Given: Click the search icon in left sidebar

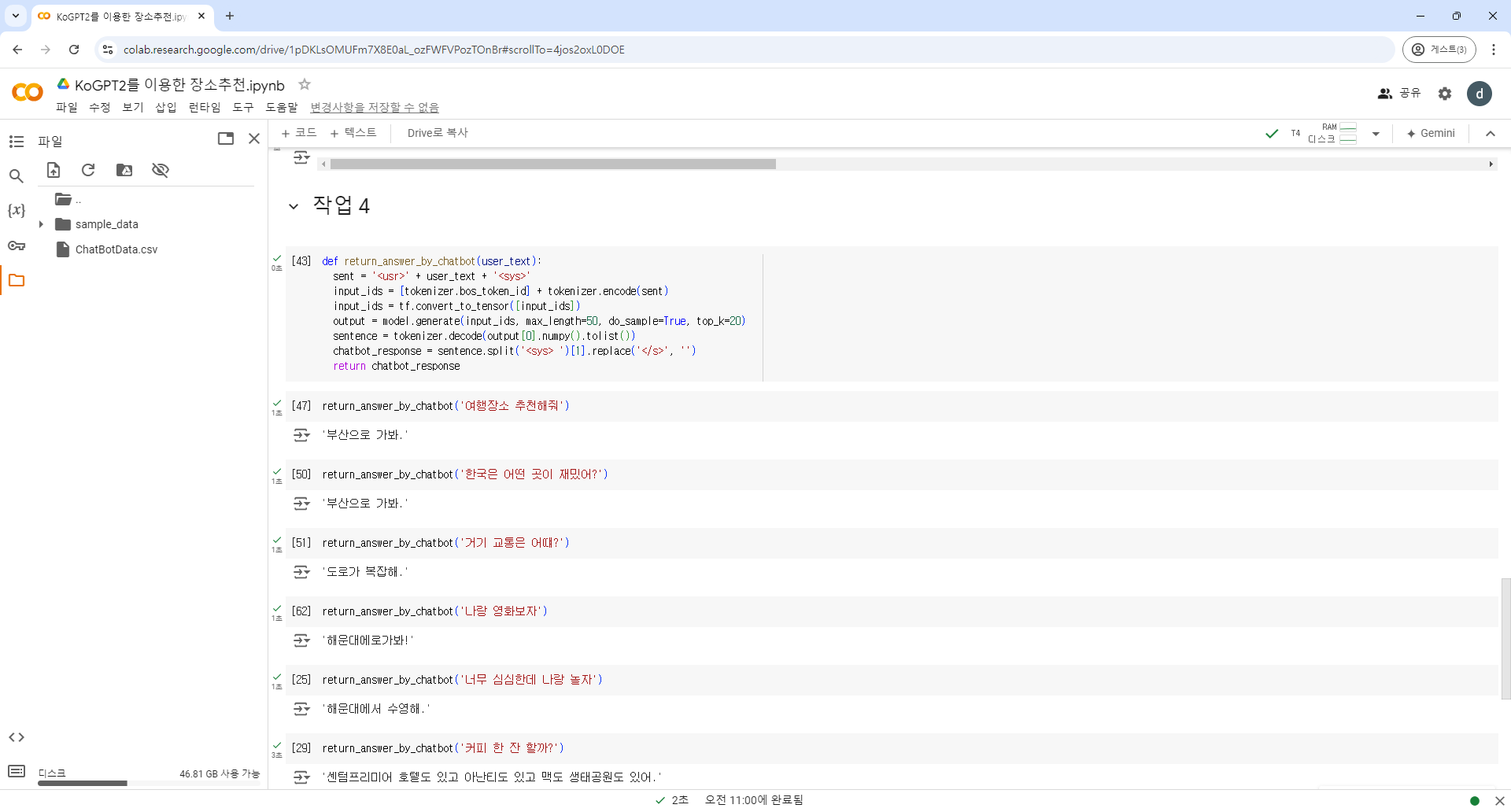Looking at the screenshot, I should [17, 176].
